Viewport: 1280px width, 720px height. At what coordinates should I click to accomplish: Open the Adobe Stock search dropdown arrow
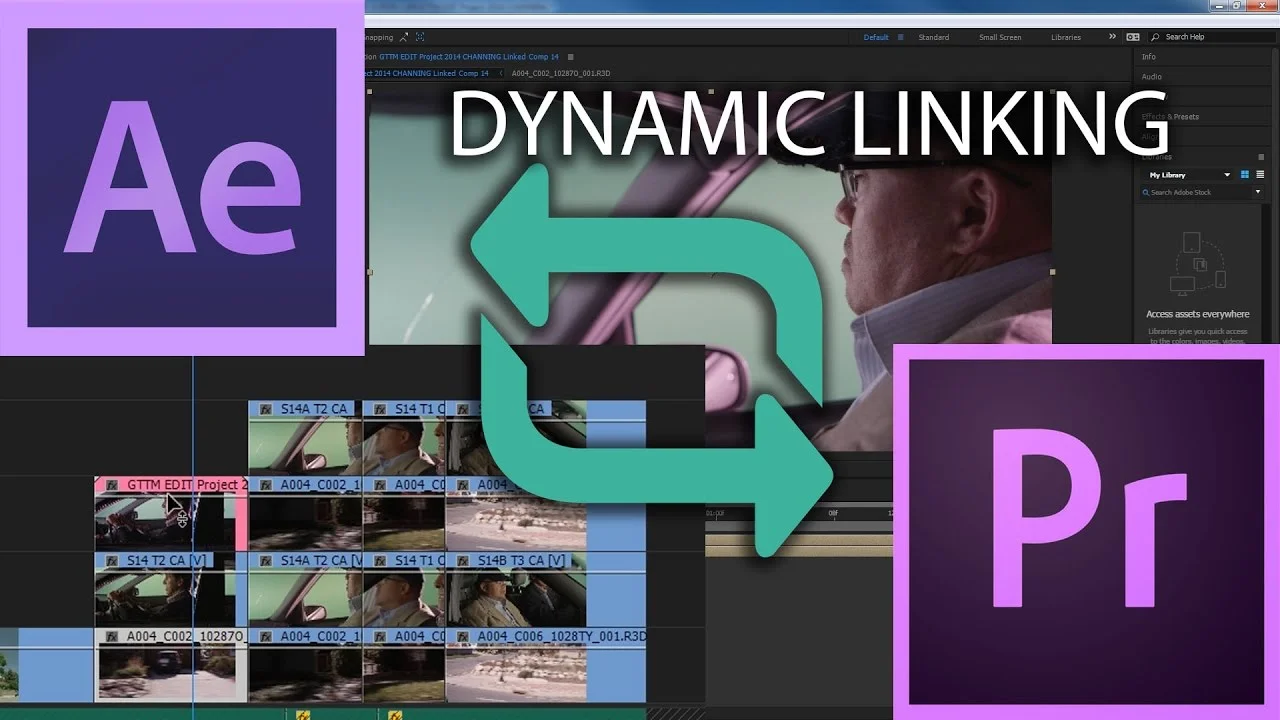point(1258,192)
